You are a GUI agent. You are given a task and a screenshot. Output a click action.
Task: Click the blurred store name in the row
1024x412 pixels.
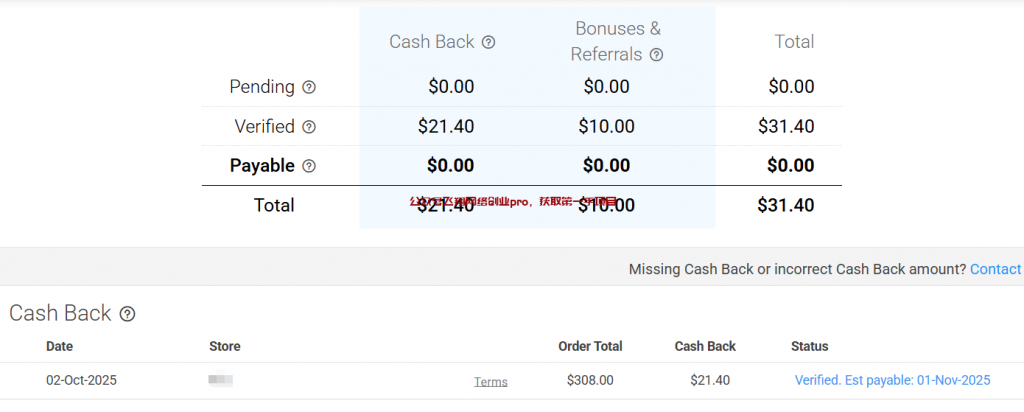(220, 380)
